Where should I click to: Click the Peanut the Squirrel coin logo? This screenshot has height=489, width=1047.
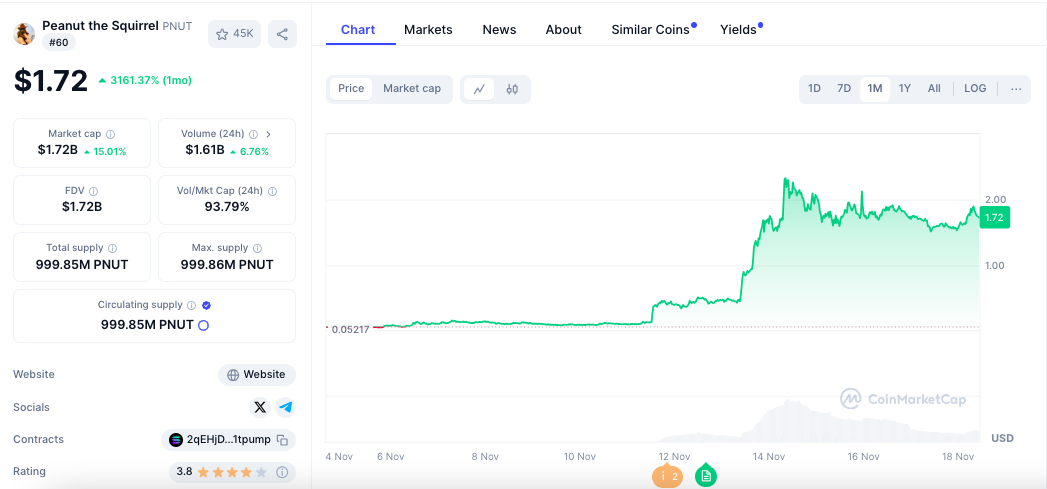tap(24, 33)
